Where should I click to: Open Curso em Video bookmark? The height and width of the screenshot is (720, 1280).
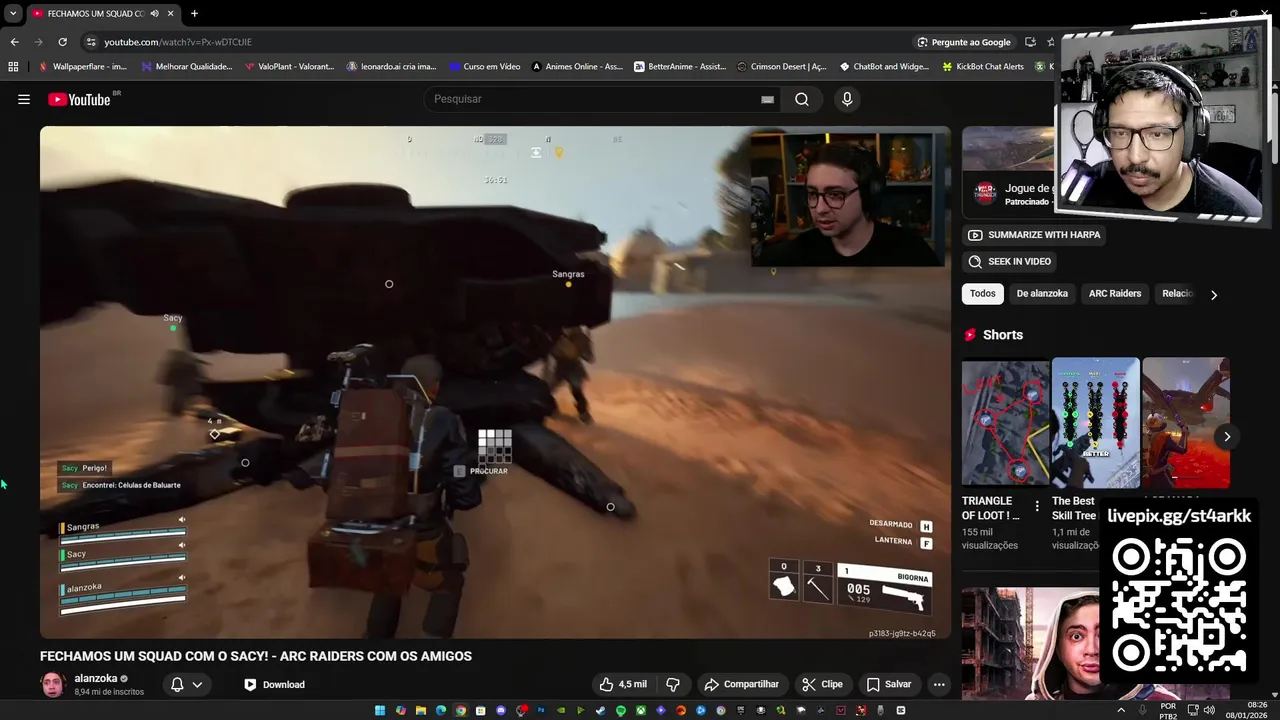pyautogui.click(x=484, y=67)
